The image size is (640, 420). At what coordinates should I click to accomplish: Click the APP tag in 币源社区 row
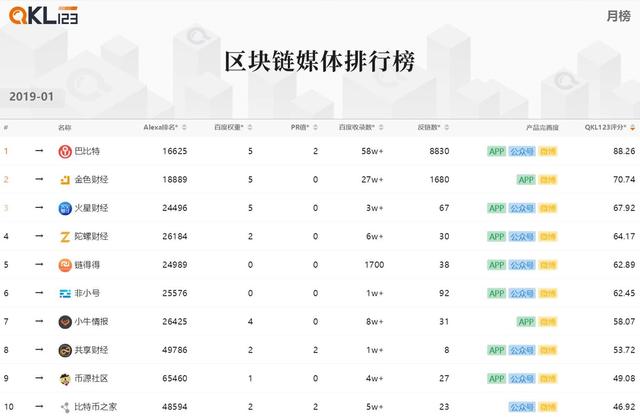click(x=496, y=378)
